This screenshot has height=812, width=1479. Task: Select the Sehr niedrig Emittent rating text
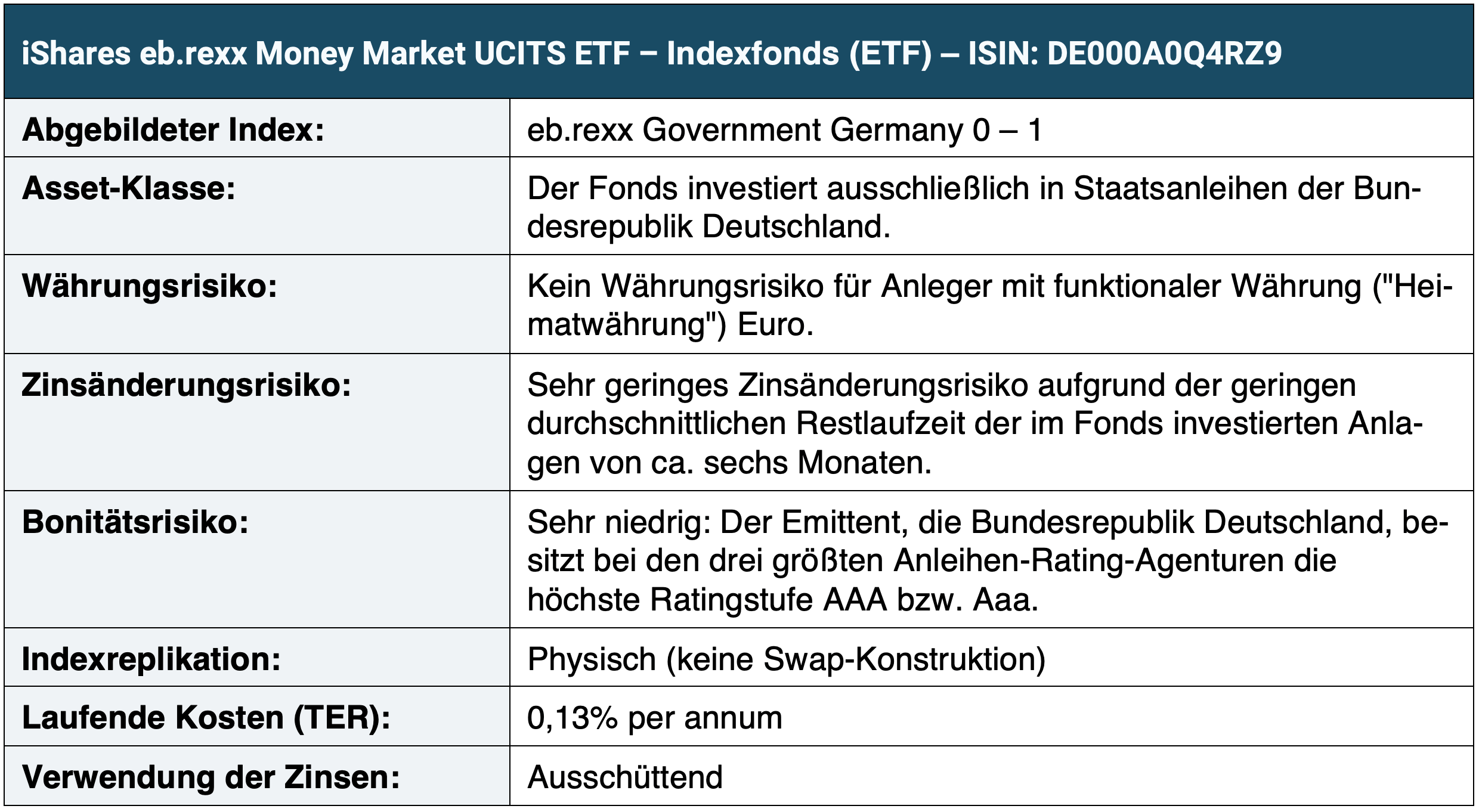[988, 560]
